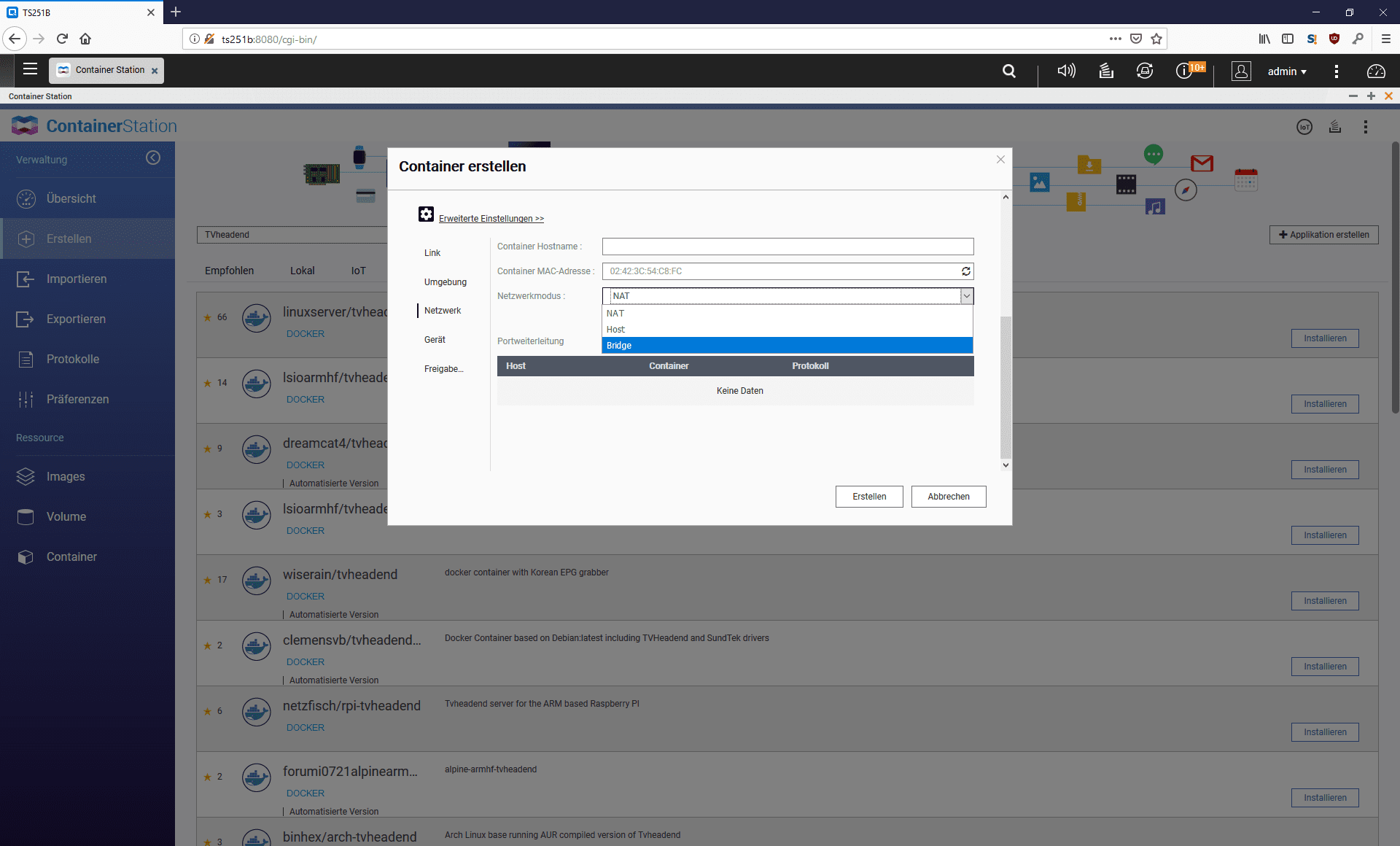This screenshot has height=846, width=1400.
Task: Open the QNAP search magnifier icon
Action: pos(1009,71)
